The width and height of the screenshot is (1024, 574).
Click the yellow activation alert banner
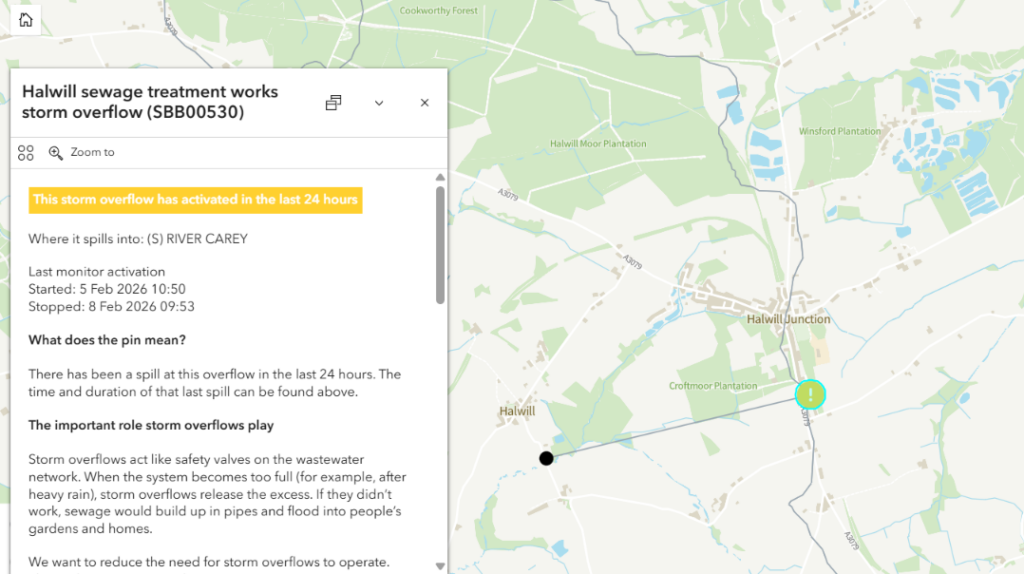tap(195, 199)
